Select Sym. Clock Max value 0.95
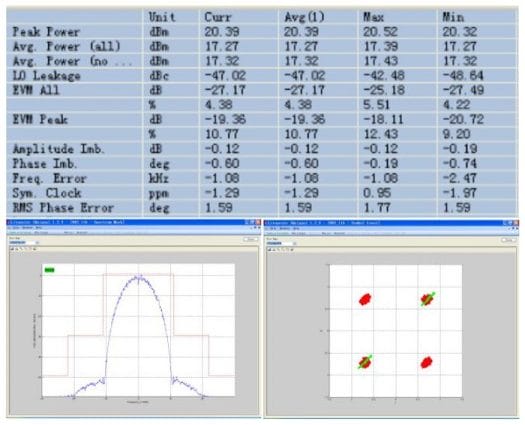 pyautogui.click(x=377, y=193)
